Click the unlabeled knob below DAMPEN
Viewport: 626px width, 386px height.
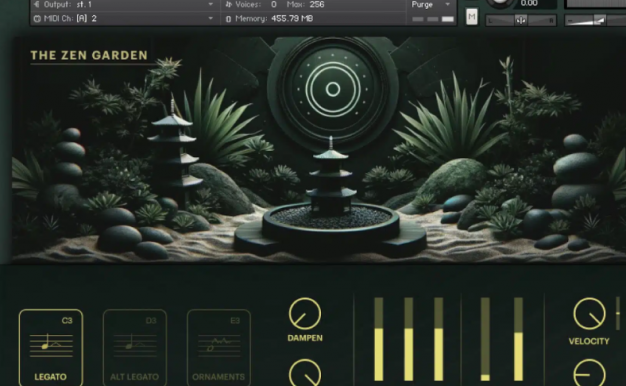click(x=305, y=373)
